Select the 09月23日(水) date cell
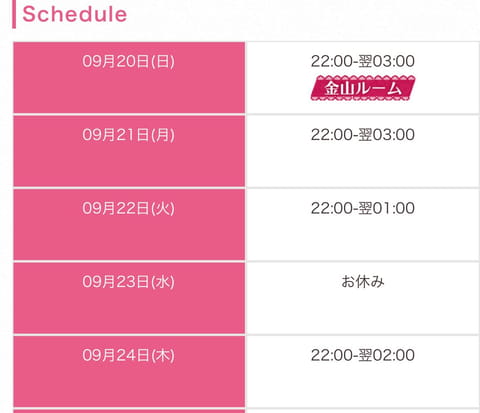The image size is (480, 413). tap(129, 298)
